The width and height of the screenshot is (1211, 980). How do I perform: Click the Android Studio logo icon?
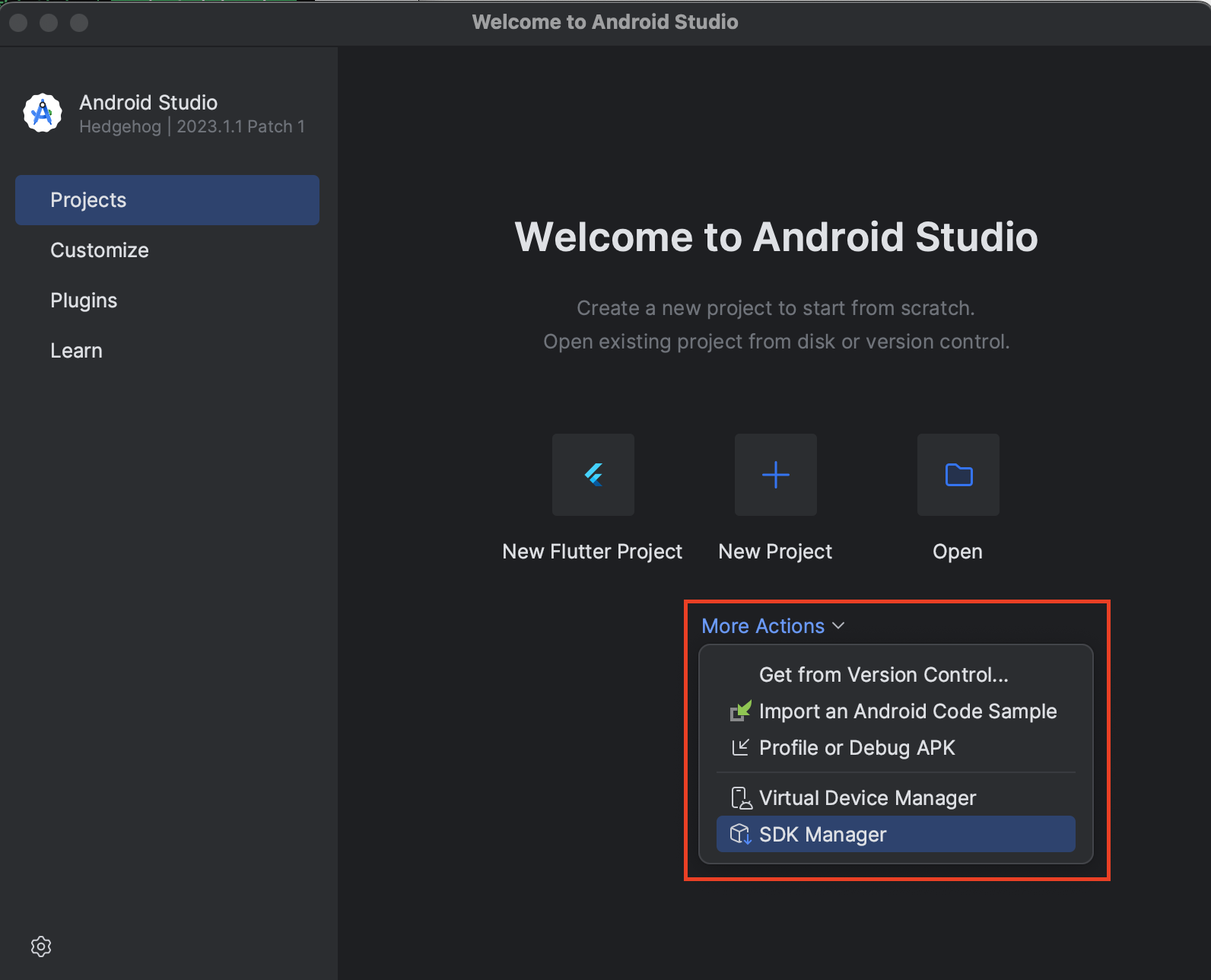(x=43, y=113)
